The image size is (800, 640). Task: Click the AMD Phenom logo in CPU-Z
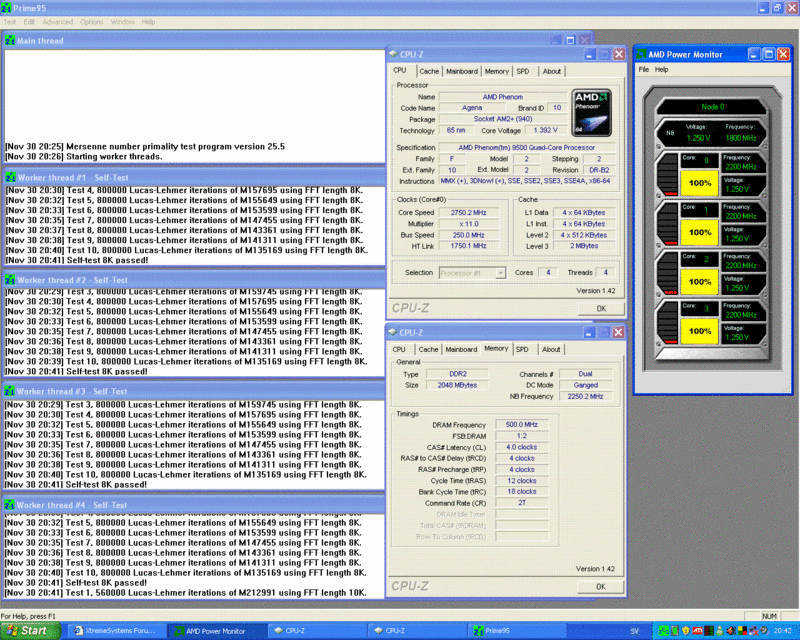(591, 113)
